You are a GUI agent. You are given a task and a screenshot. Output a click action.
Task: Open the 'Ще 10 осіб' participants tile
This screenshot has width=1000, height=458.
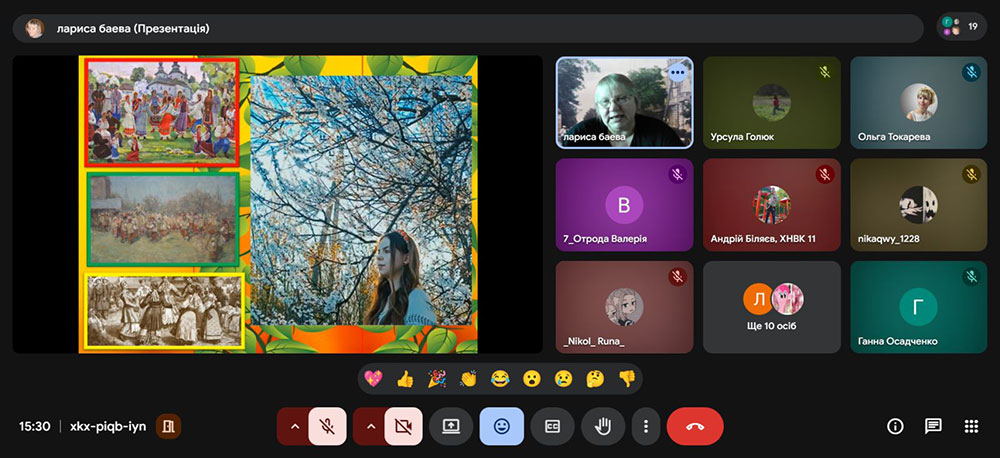click(774, 307)
